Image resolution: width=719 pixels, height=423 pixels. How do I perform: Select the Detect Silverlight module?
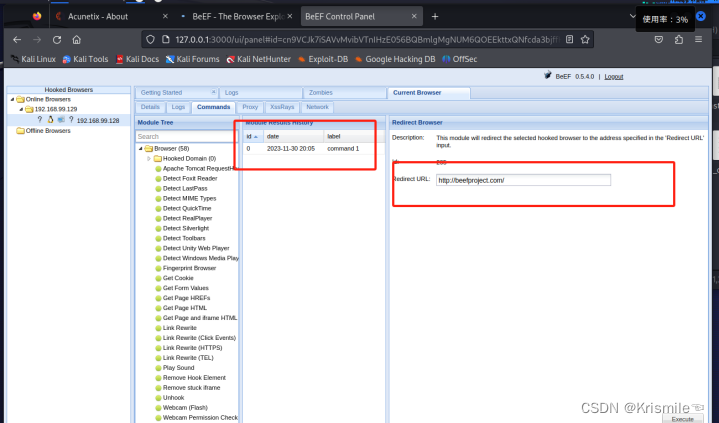coord(186,228)
